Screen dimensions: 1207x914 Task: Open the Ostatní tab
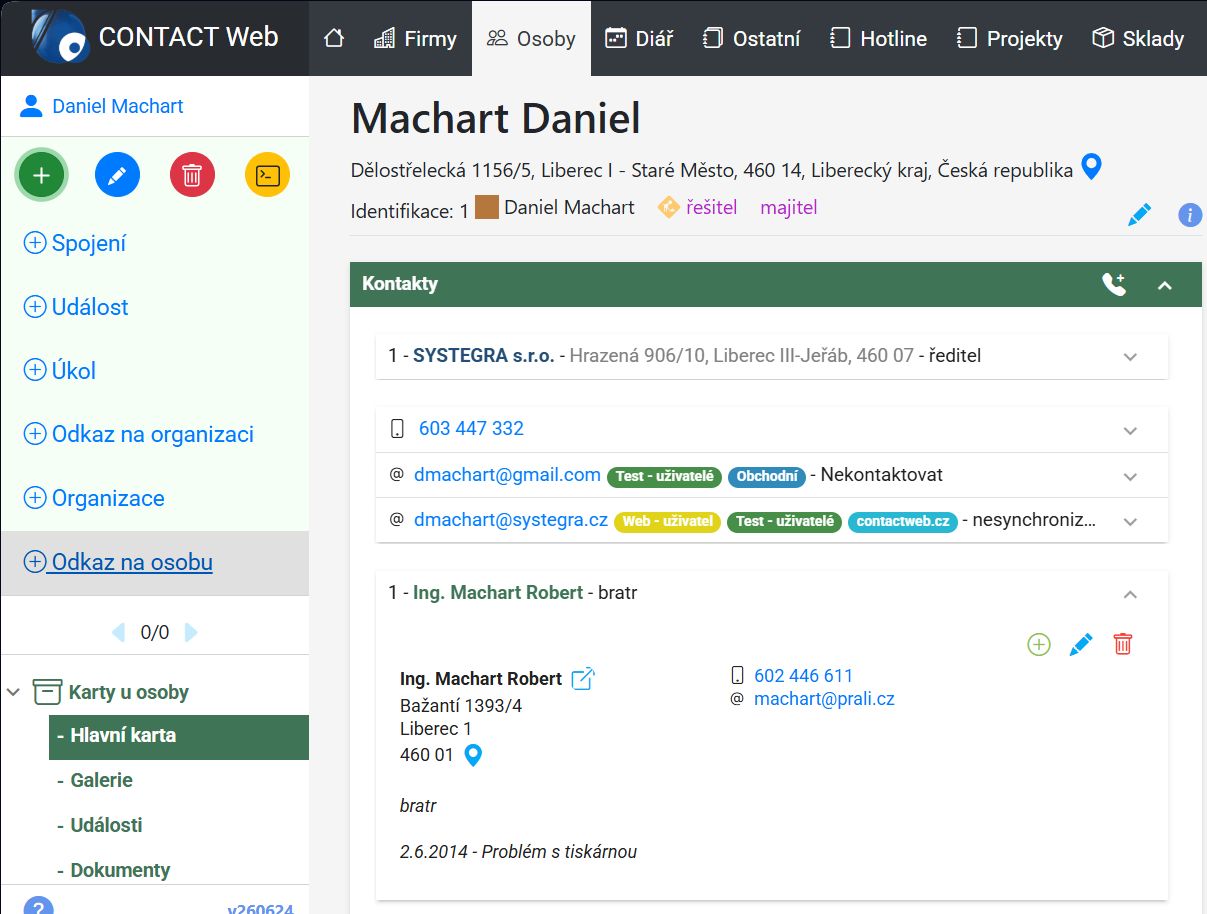pos(752,38)
